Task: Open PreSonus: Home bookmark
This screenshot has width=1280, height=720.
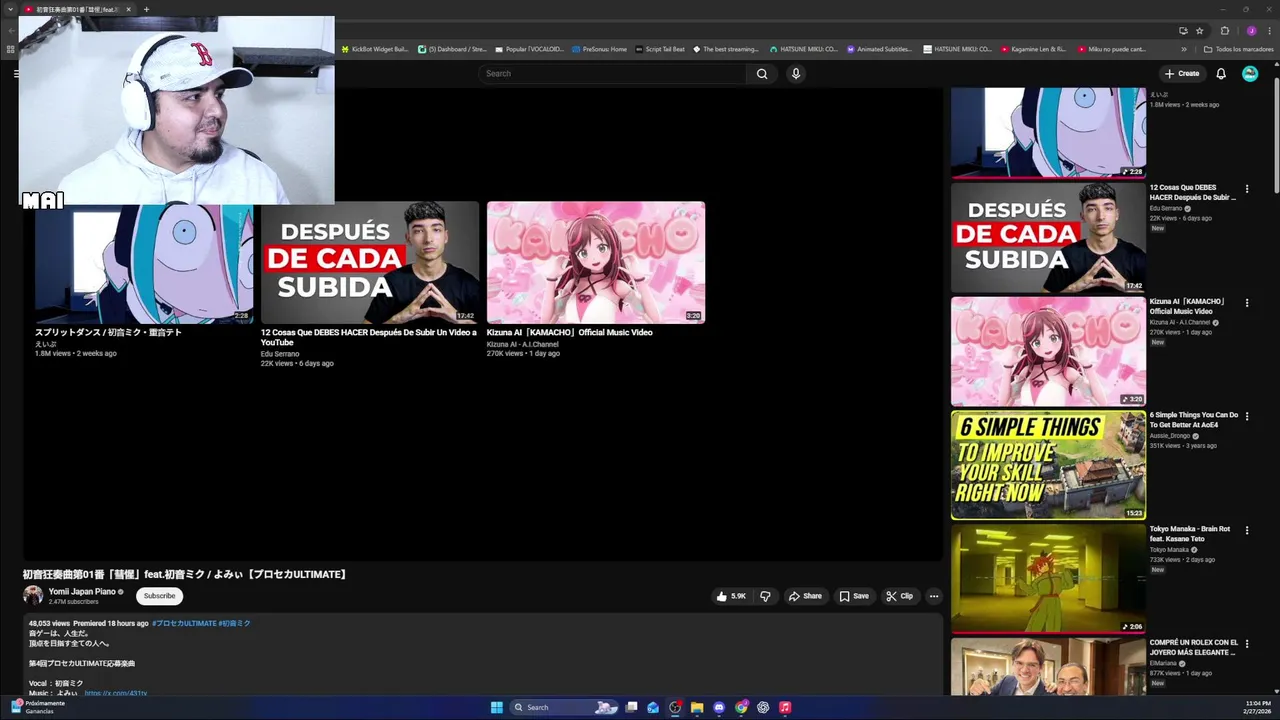Action: [x=599, y=49]
